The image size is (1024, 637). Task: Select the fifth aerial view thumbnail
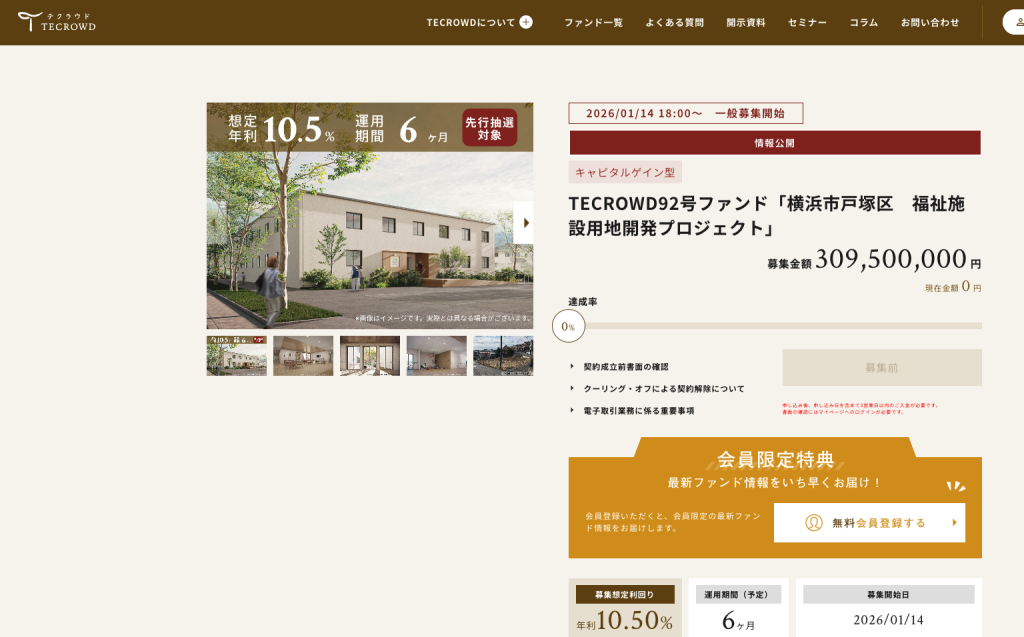tap(502, 356)
